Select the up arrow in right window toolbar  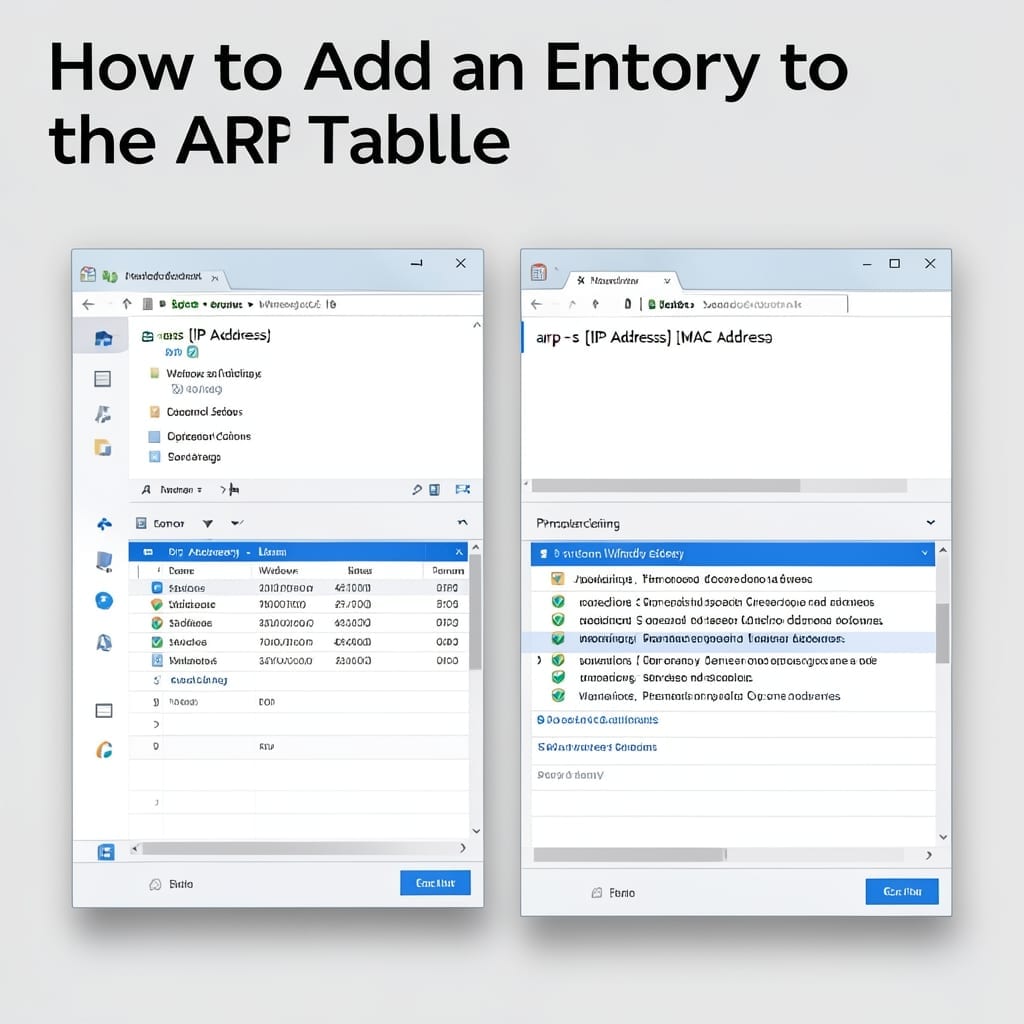(x=595, y=304)
